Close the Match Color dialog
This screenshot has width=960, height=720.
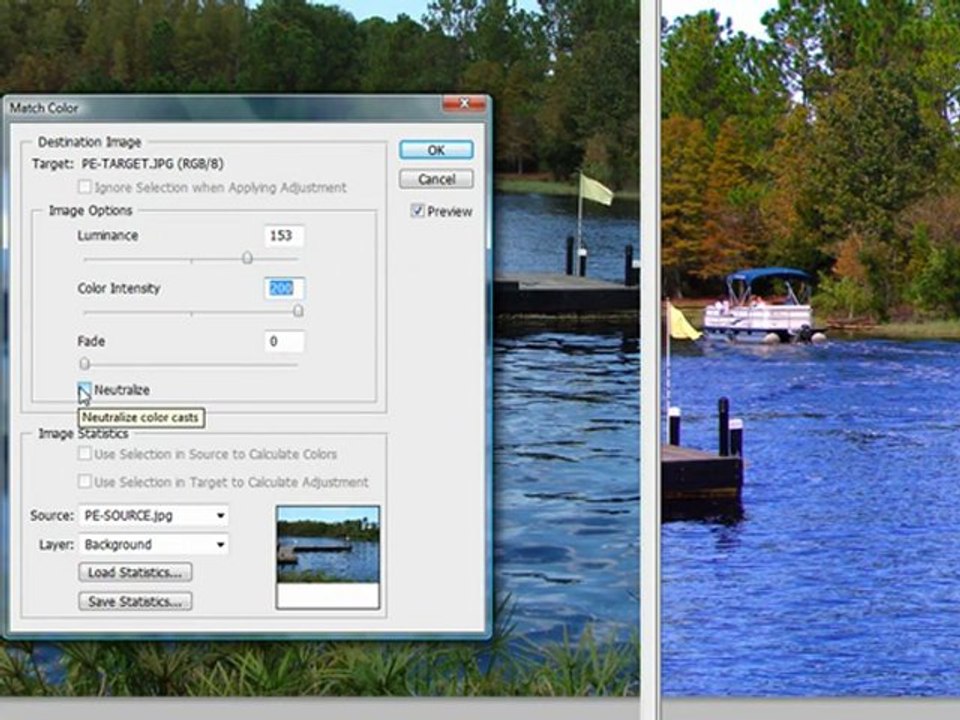coord(464,103)
